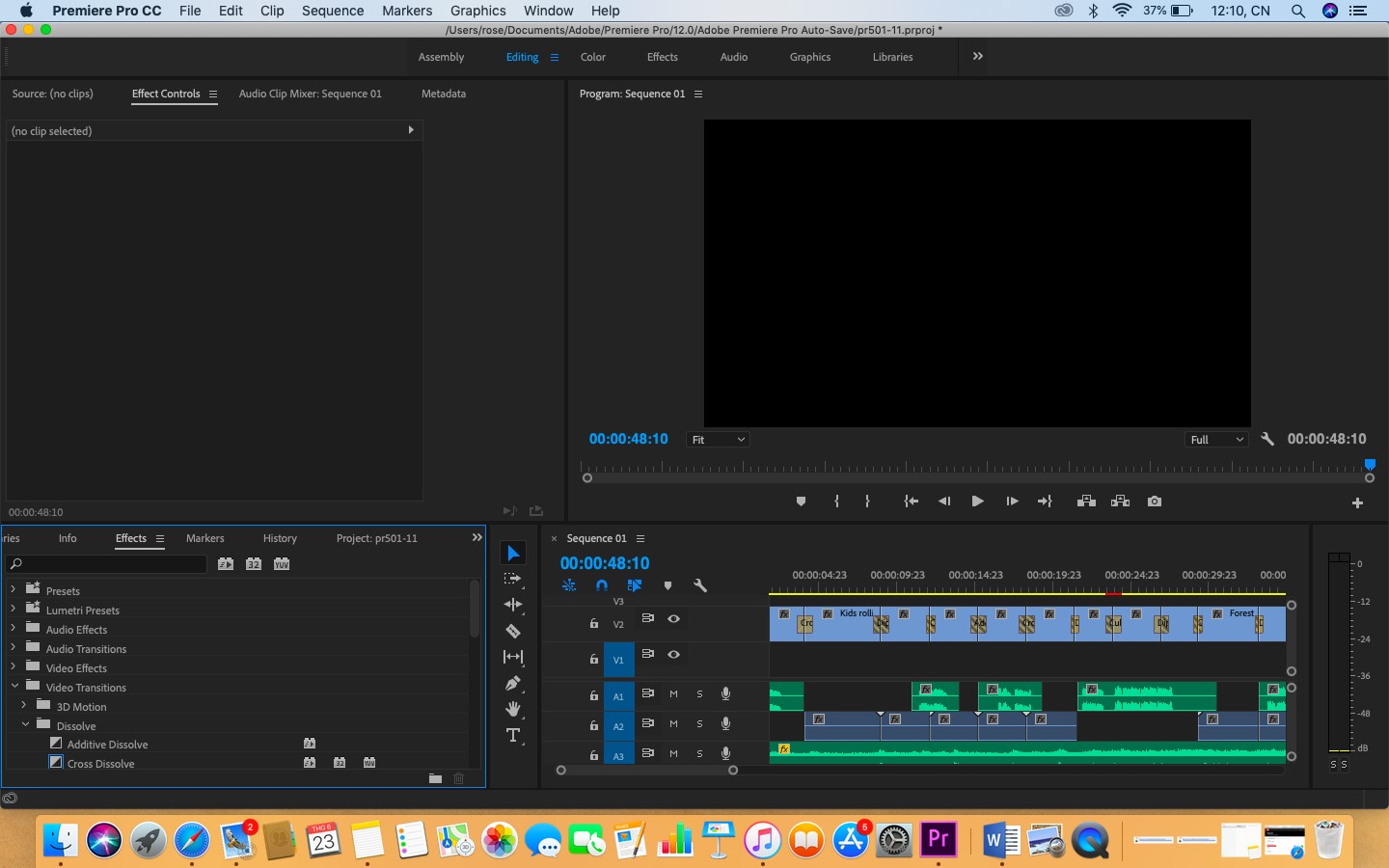Click the Effects search field
This screenshot has width=1389, height=868.
pyautogui.click(x=106, y=564)
